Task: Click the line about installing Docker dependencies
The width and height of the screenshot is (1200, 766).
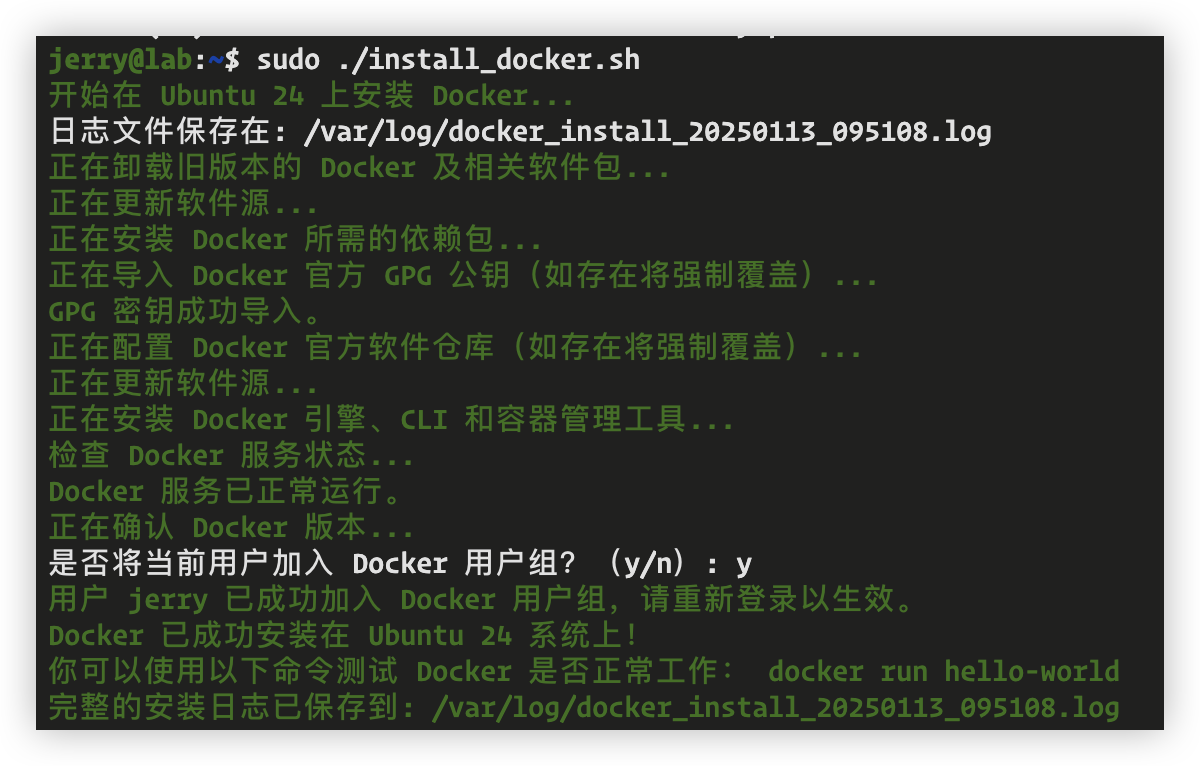Action: 295,240
